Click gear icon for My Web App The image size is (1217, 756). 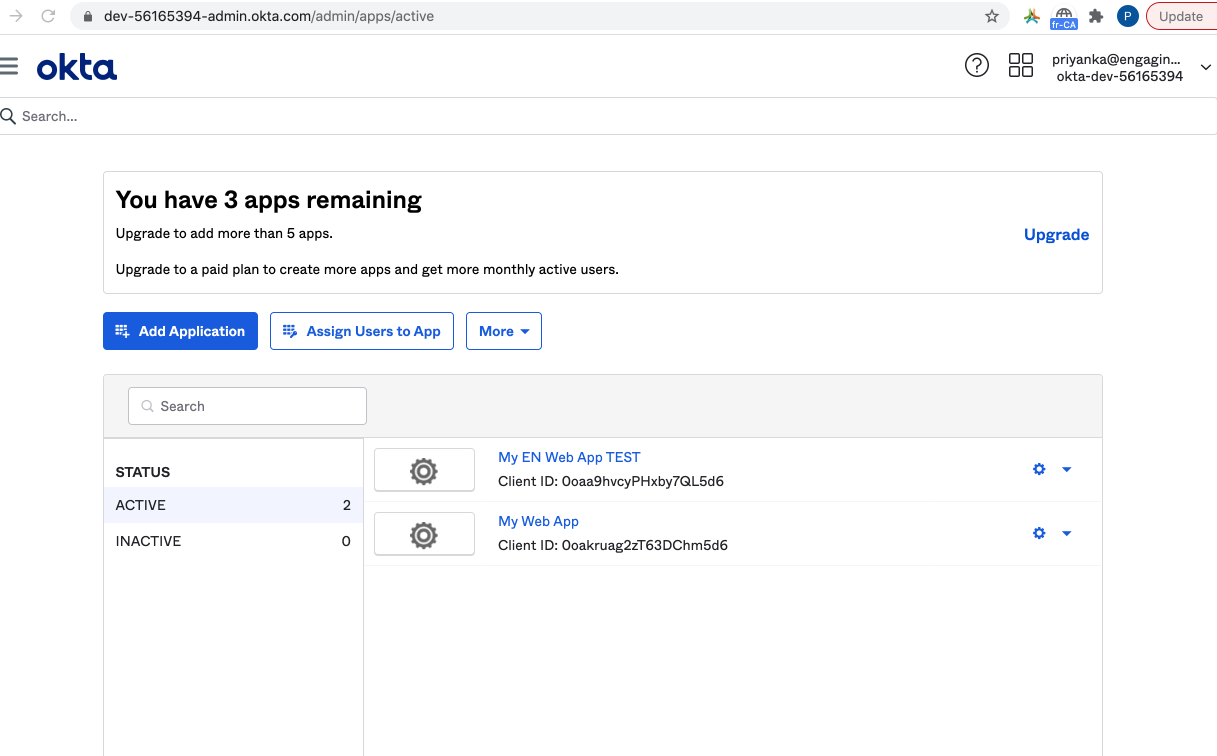[1039, 533]
